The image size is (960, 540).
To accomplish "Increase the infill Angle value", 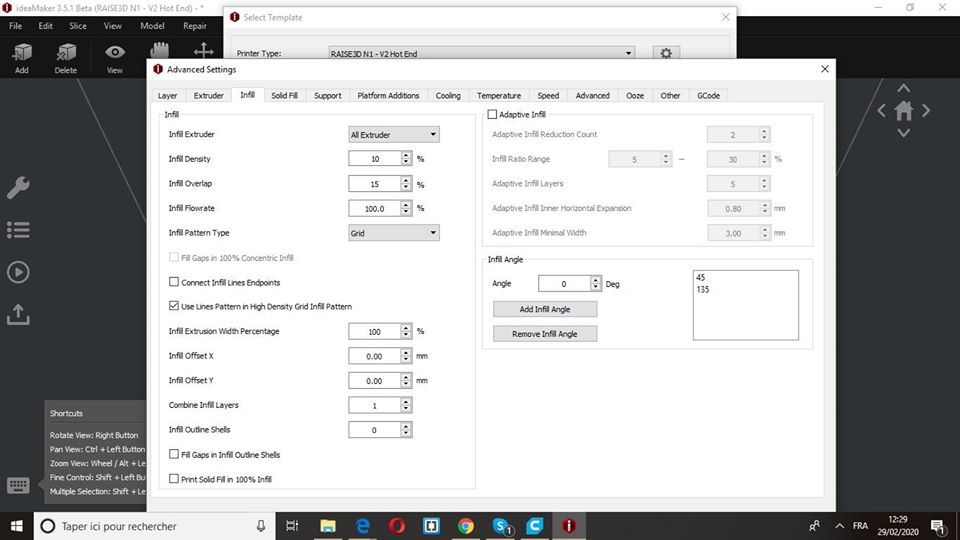I will 596,279.
